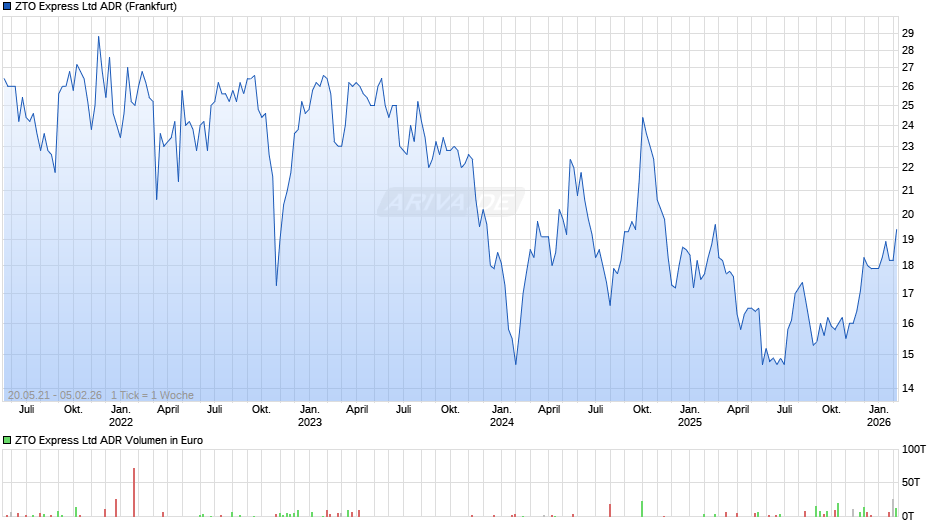Viewport: 940px width, 526px height.
Task: Click the '1 Tick = 1 Woche' label
Action: point(152,395)
